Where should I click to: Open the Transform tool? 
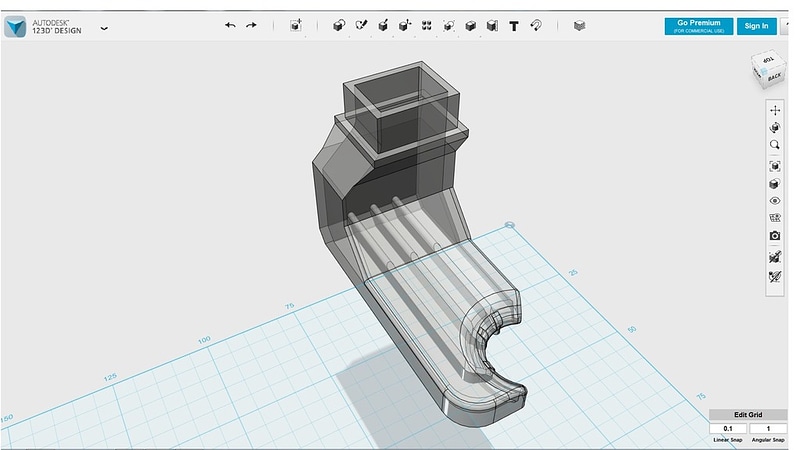(x=296, y=25)
